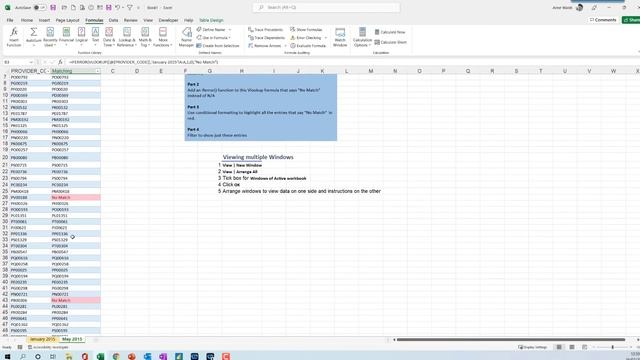Open the PROVIDER_CODE column filter dropdown
640x360 pixels.
tap(48, 71)
